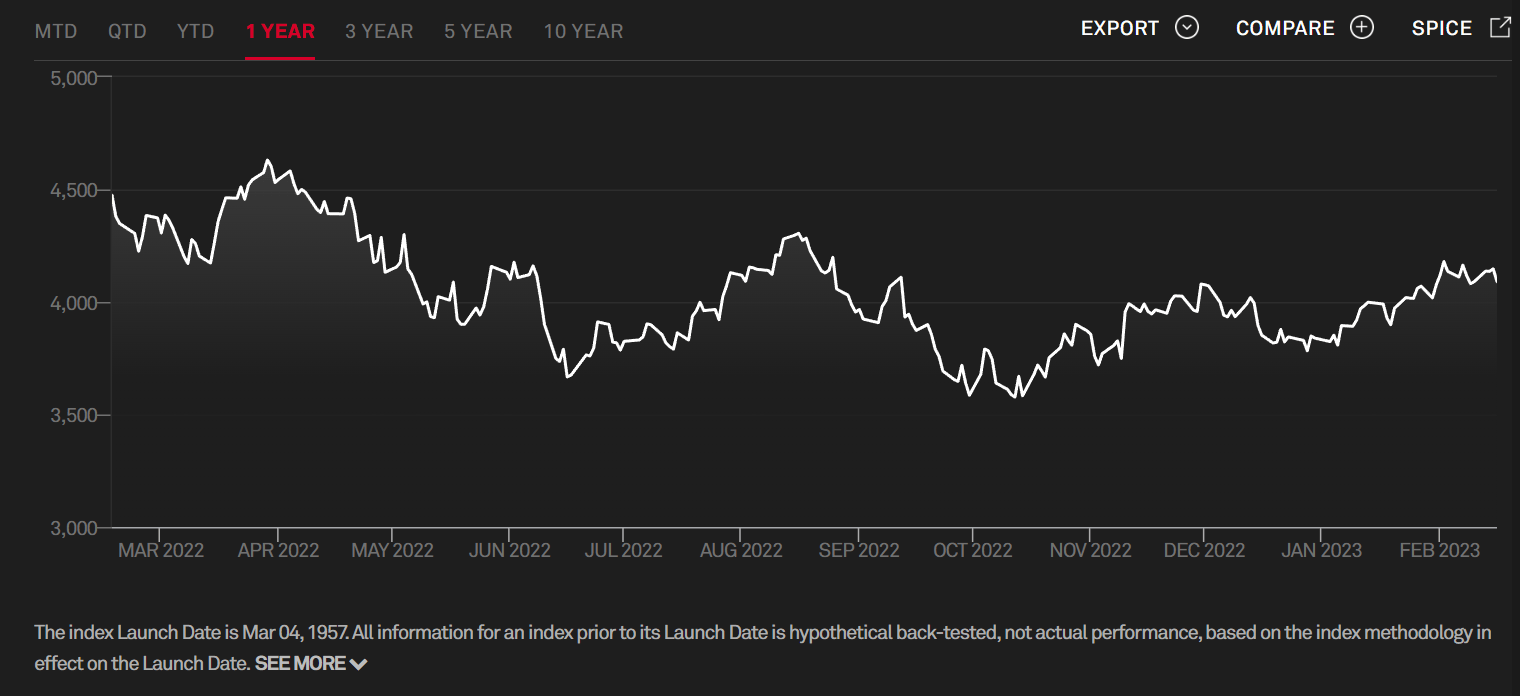
Task: Show YTD performance range
Action: click(196, 32)
